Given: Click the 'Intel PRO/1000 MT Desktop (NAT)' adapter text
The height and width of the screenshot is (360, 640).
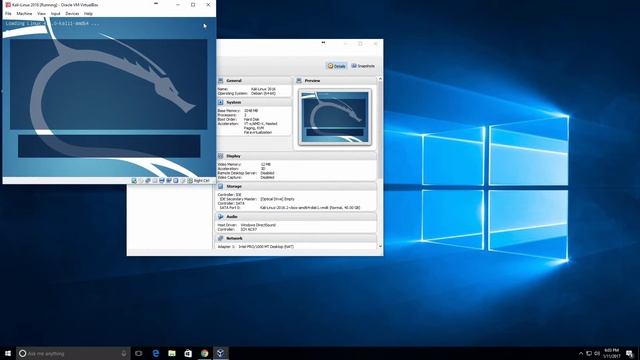Looking at the screenshot, I should (x=266, y=247).
